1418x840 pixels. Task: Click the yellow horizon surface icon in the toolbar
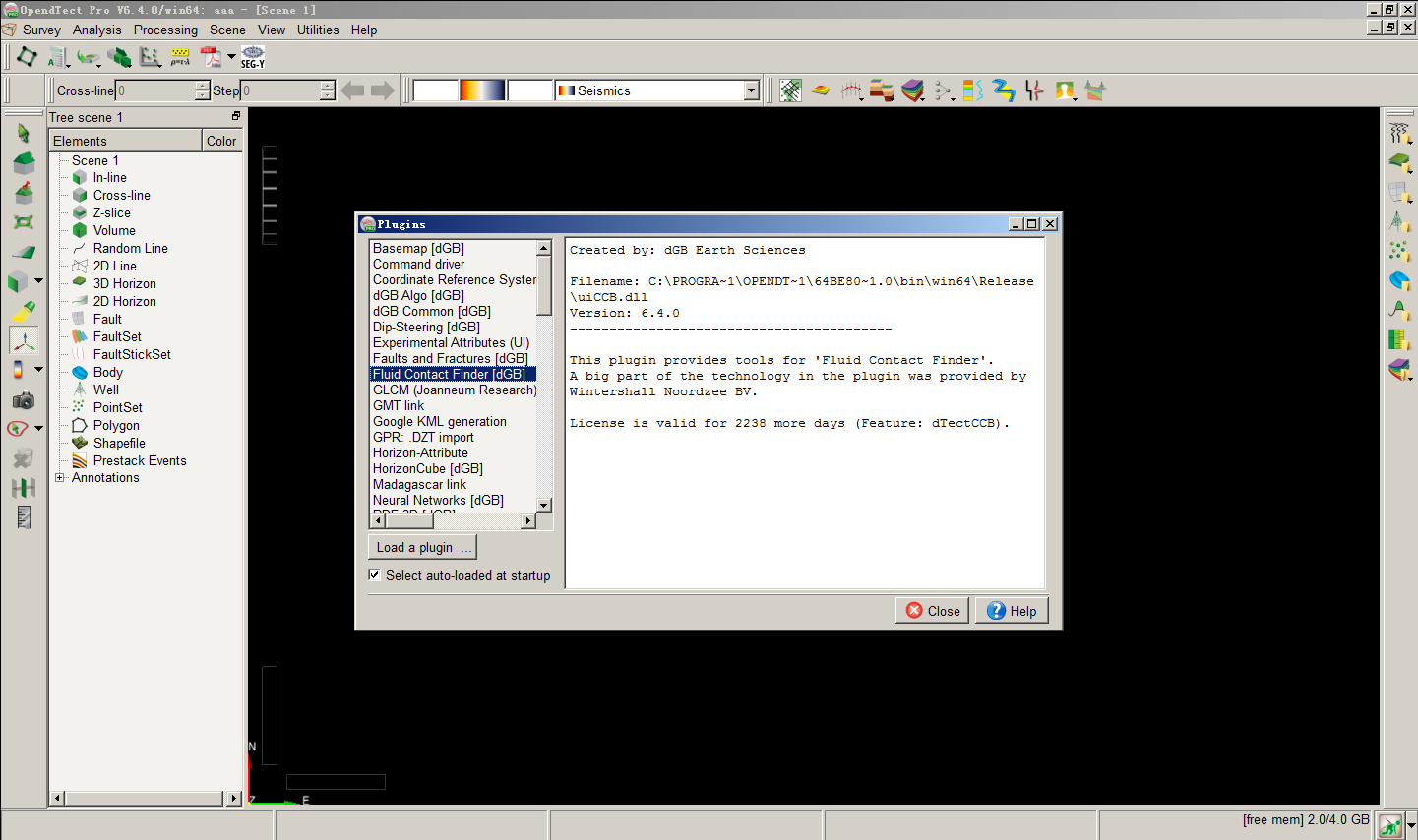[821, 90]
